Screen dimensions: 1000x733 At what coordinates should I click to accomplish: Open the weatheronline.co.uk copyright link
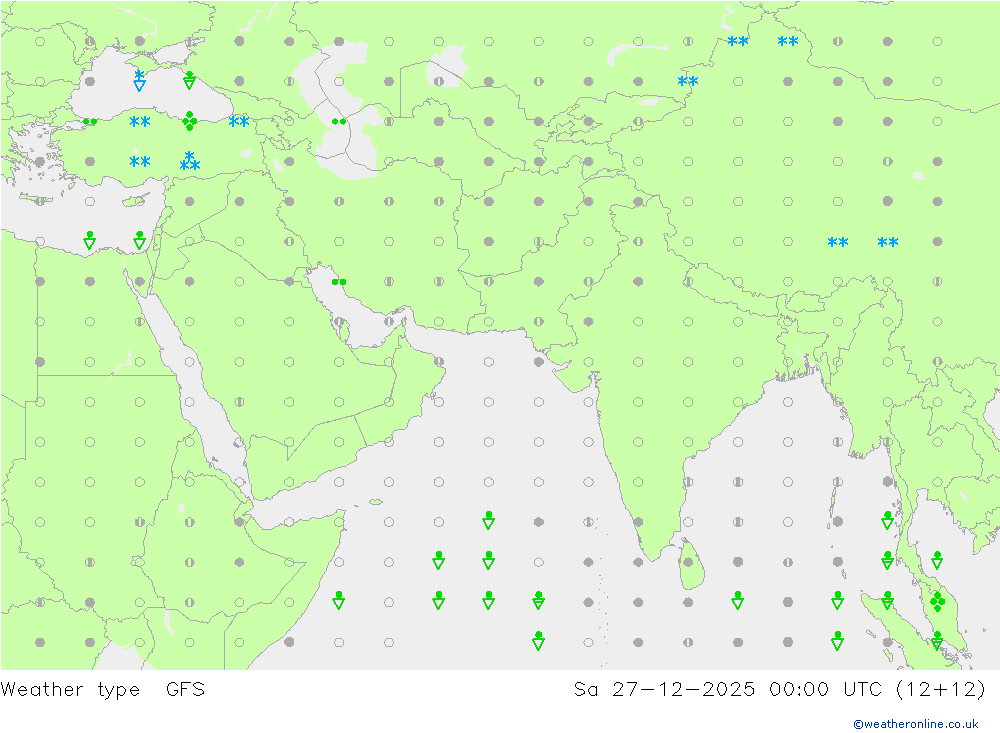(916, 724)
